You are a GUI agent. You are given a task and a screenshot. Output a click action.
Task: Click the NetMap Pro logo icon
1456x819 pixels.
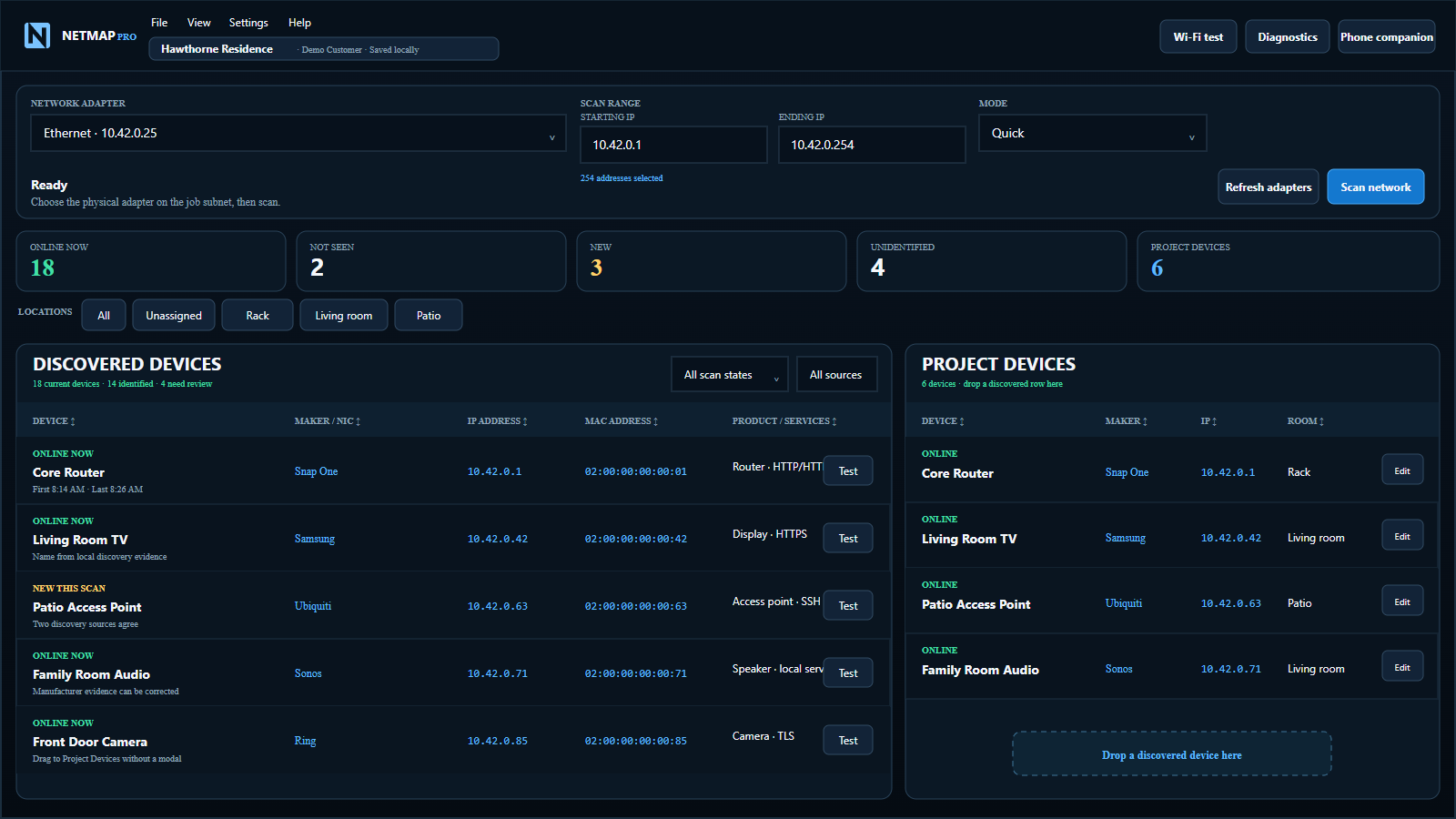37,35
